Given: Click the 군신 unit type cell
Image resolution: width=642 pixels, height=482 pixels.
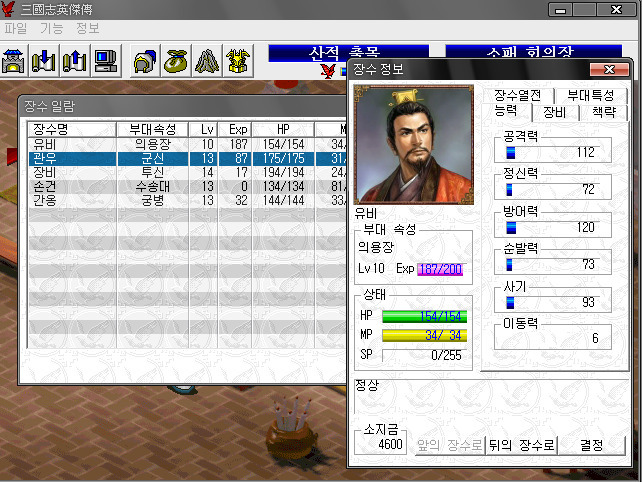Looking at the screenshot, I should click(153, 158).
